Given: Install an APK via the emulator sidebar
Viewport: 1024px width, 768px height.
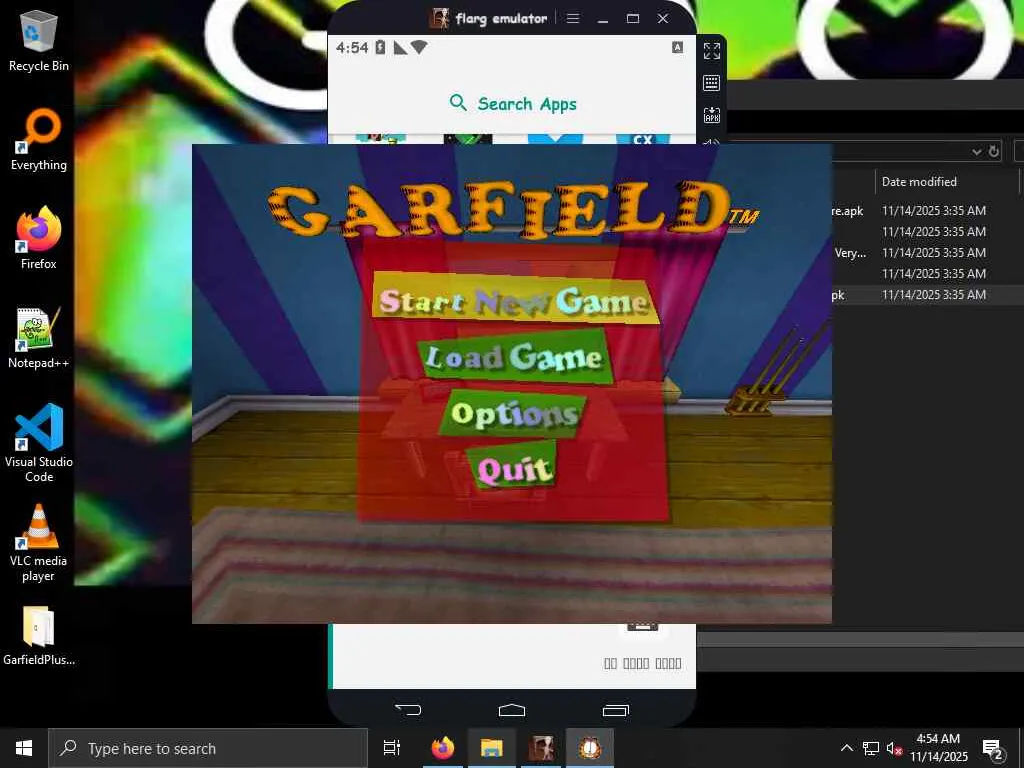Looking at the screenshot, I should click(712, 115).
